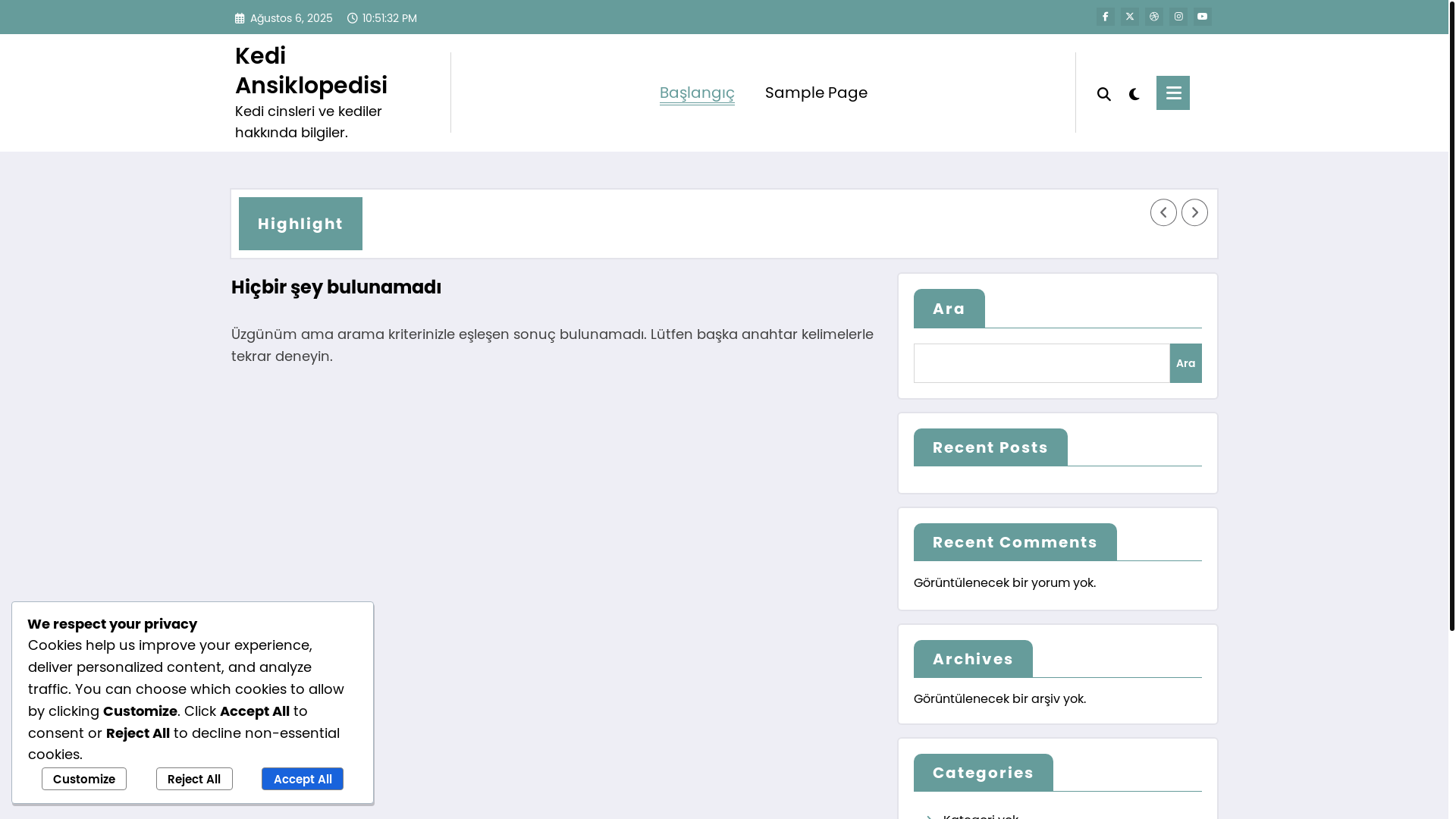Screen dimensions: 1456x819
Task: Click the Ara search submit button
Action: coord(1185,363)
